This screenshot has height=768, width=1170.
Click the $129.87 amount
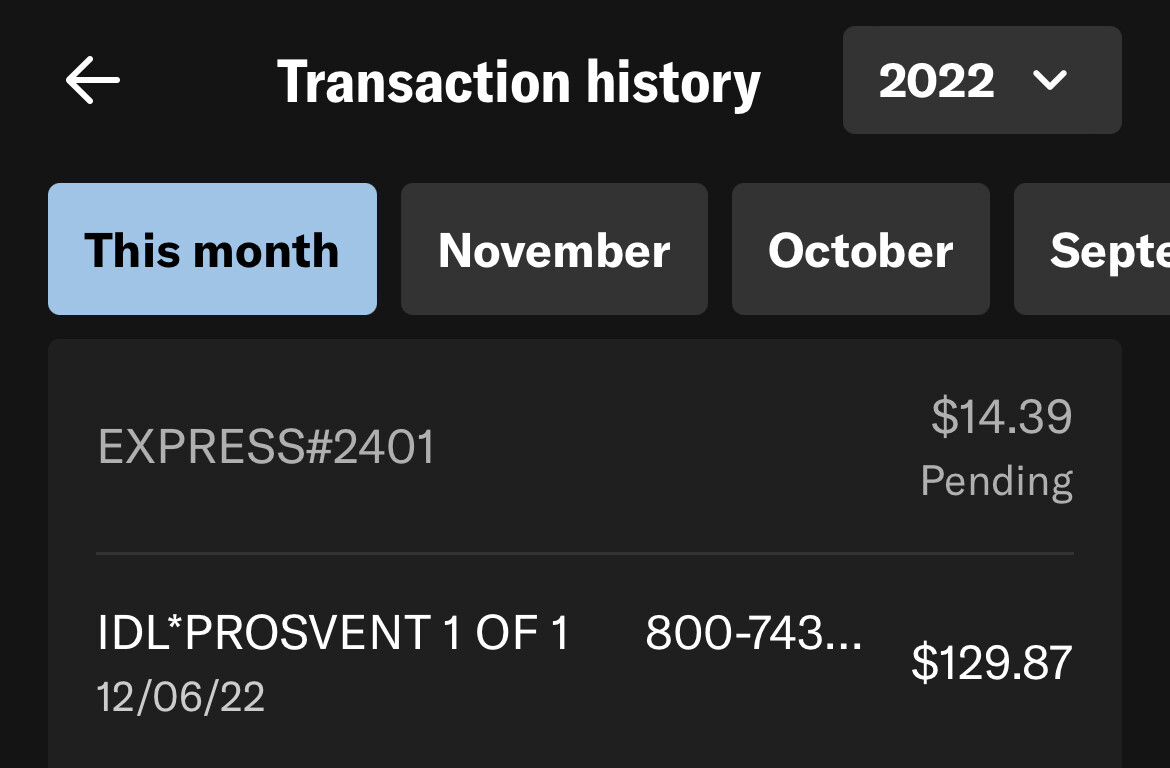click(991, 663)
